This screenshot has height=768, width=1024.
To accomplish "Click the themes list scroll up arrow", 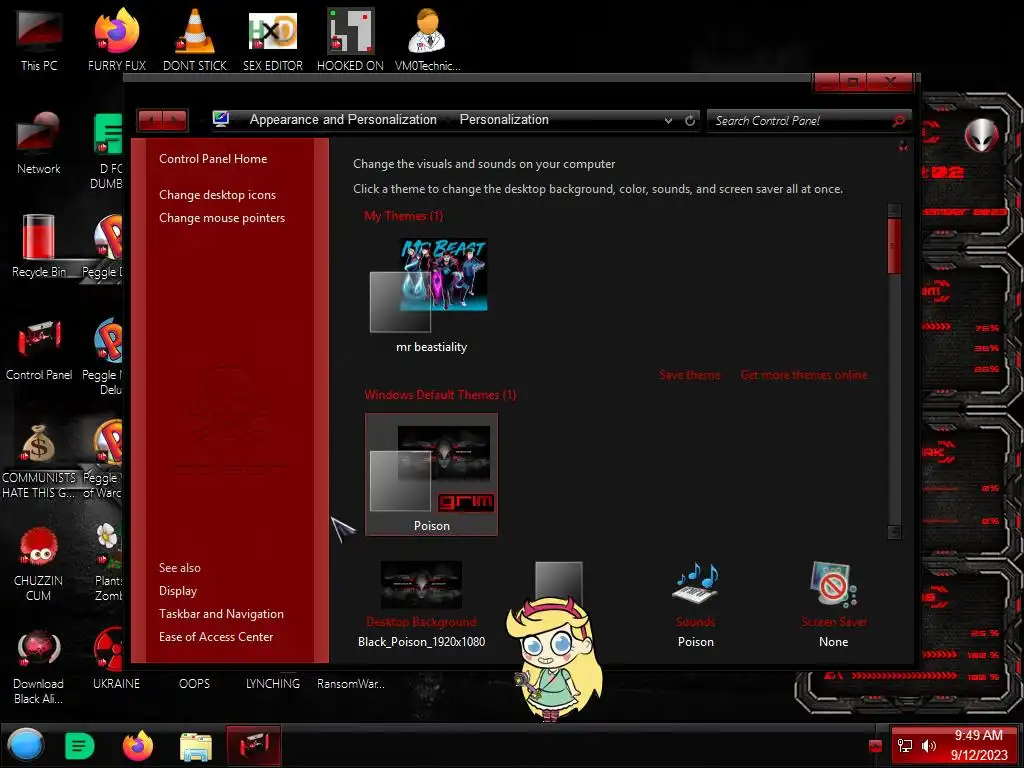I will [894, 210].
